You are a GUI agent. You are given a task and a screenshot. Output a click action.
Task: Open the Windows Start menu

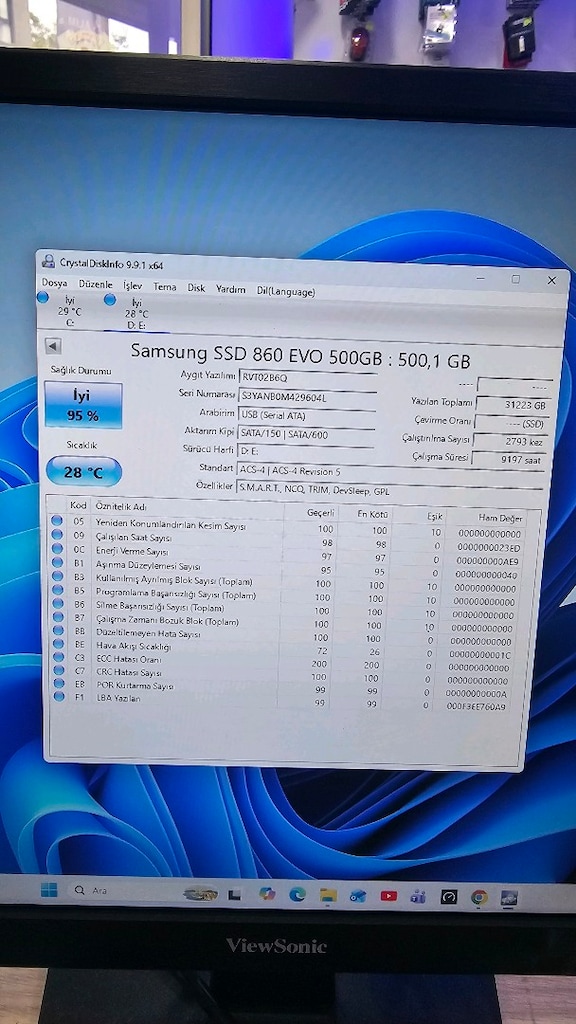(49, 889)
